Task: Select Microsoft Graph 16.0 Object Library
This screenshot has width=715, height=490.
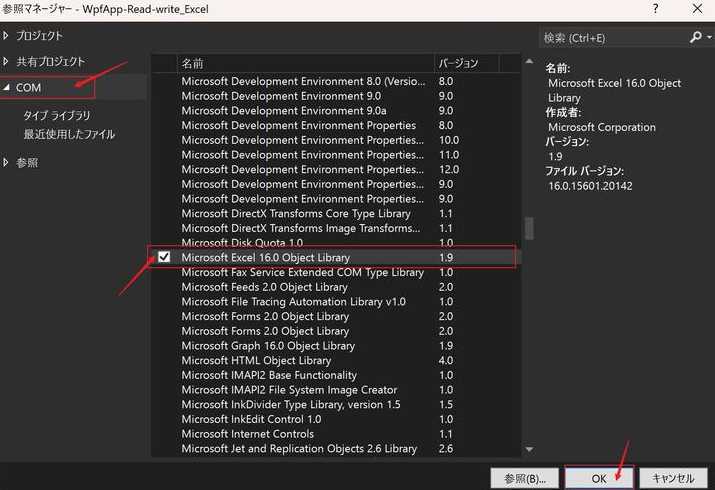Action: [x=335, y=346]
